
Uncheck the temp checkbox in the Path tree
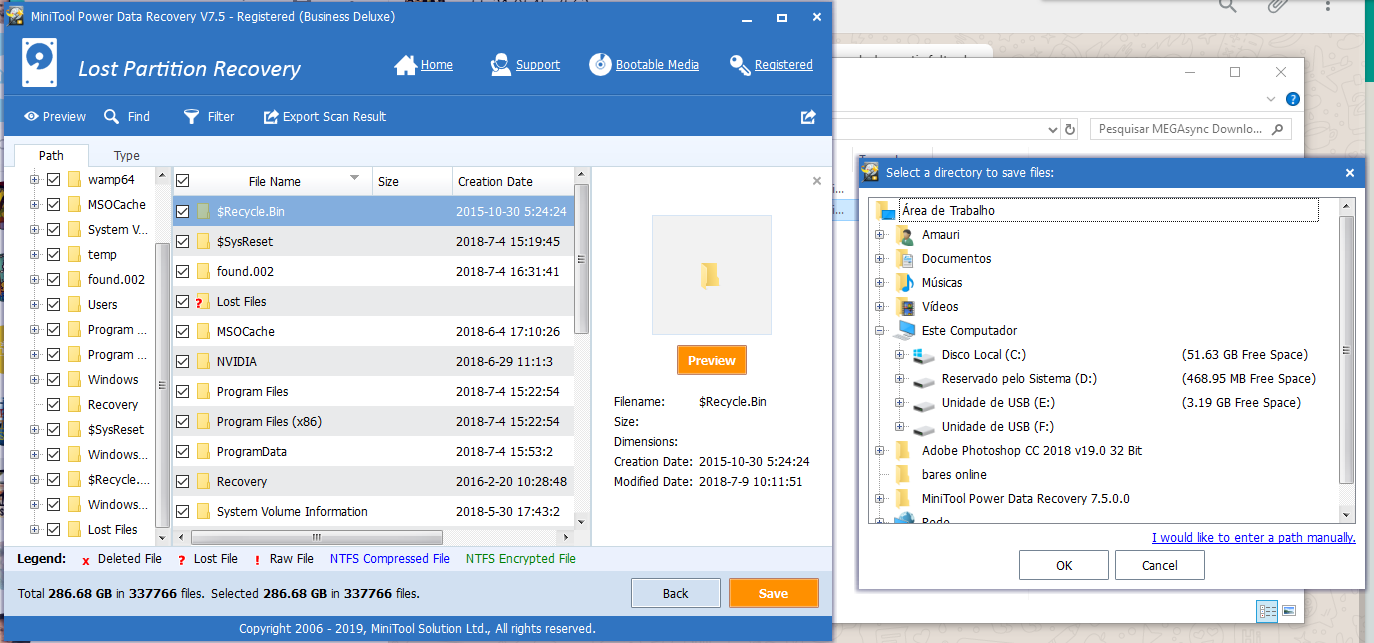coord(54,255)
